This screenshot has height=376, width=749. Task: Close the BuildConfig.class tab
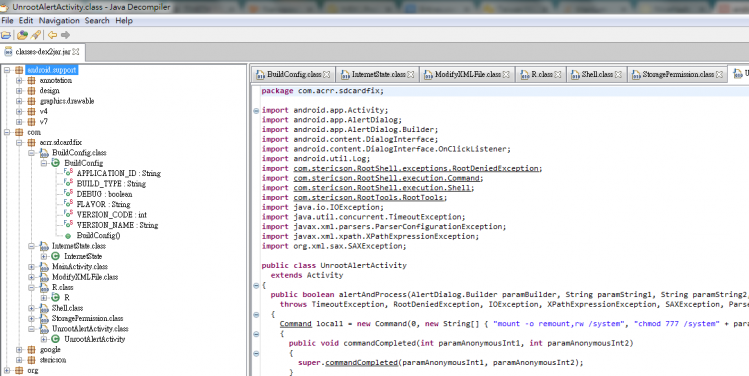coord(327,75)
